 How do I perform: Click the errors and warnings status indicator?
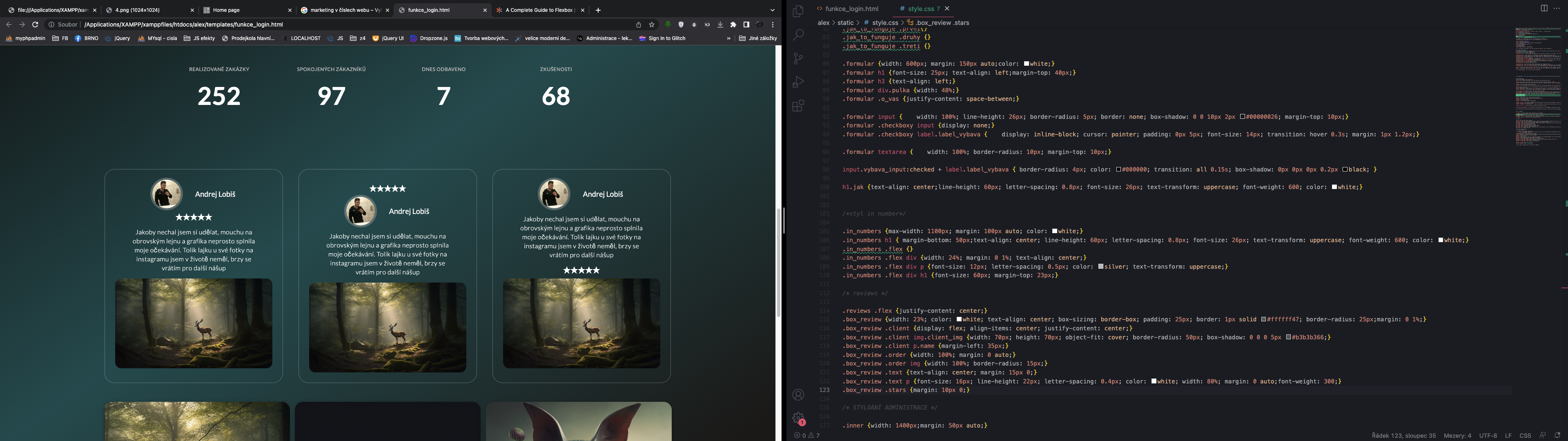click(807, 436)
